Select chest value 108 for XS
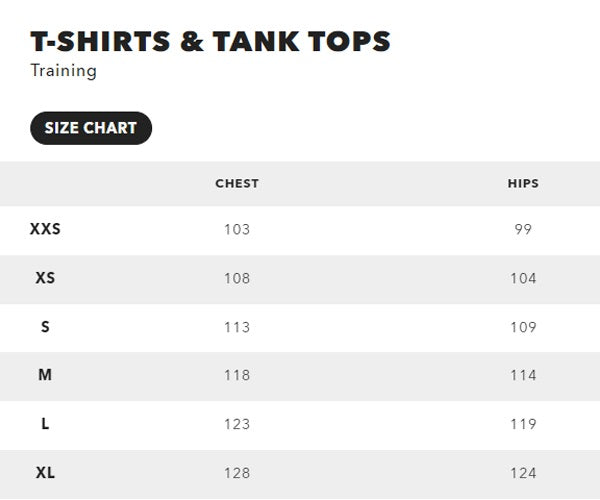 (237, 279)
